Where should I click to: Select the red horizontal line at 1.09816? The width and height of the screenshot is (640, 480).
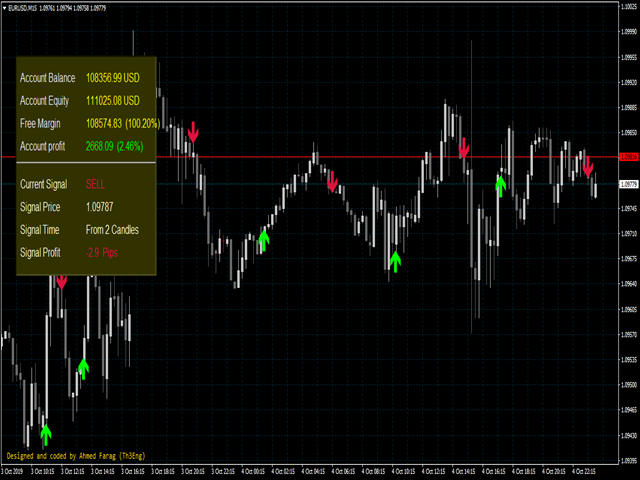click(310, 157)
